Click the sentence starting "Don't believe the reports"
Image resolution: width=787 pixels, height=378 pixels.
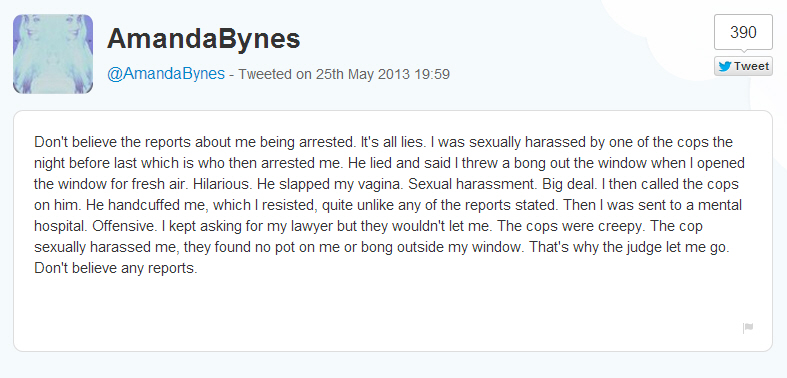point(194,142)
